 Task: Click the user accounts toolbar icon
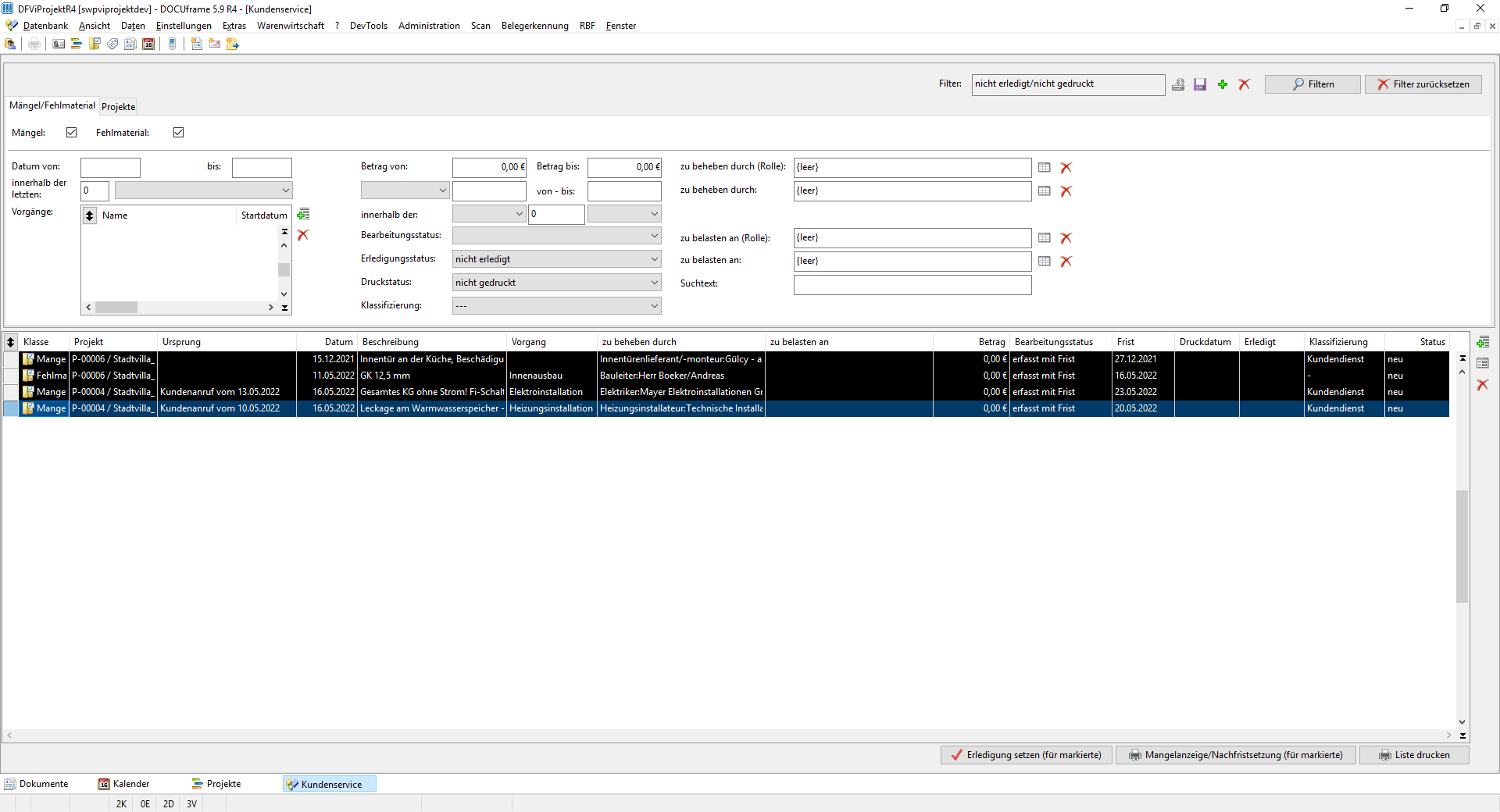tap(10, 44)
